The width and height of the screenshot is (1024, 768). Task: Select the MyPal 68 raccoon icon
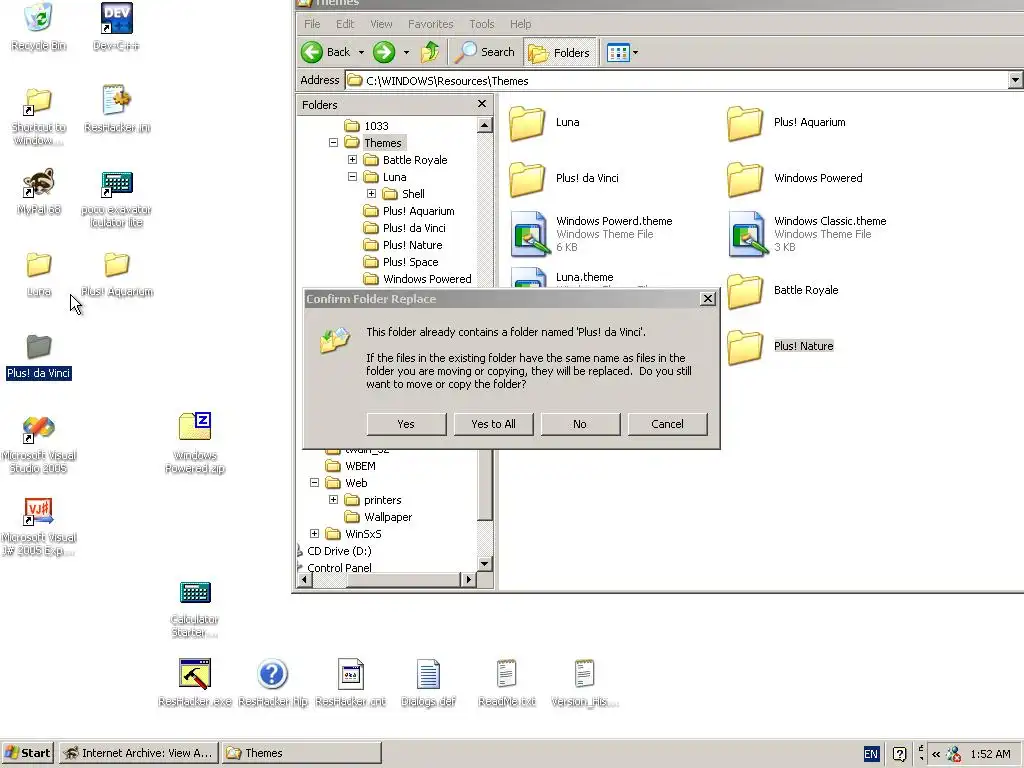click(39, 183)
